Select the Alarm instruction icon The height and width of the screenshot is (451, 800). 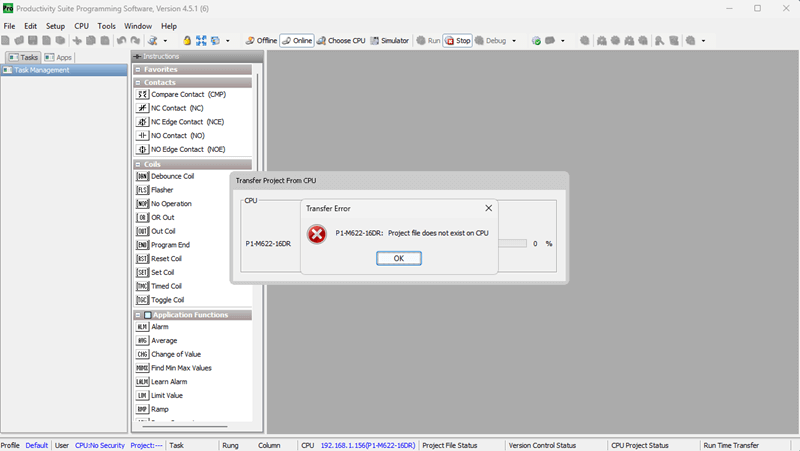pyautogui.click(x=142, y=327)
